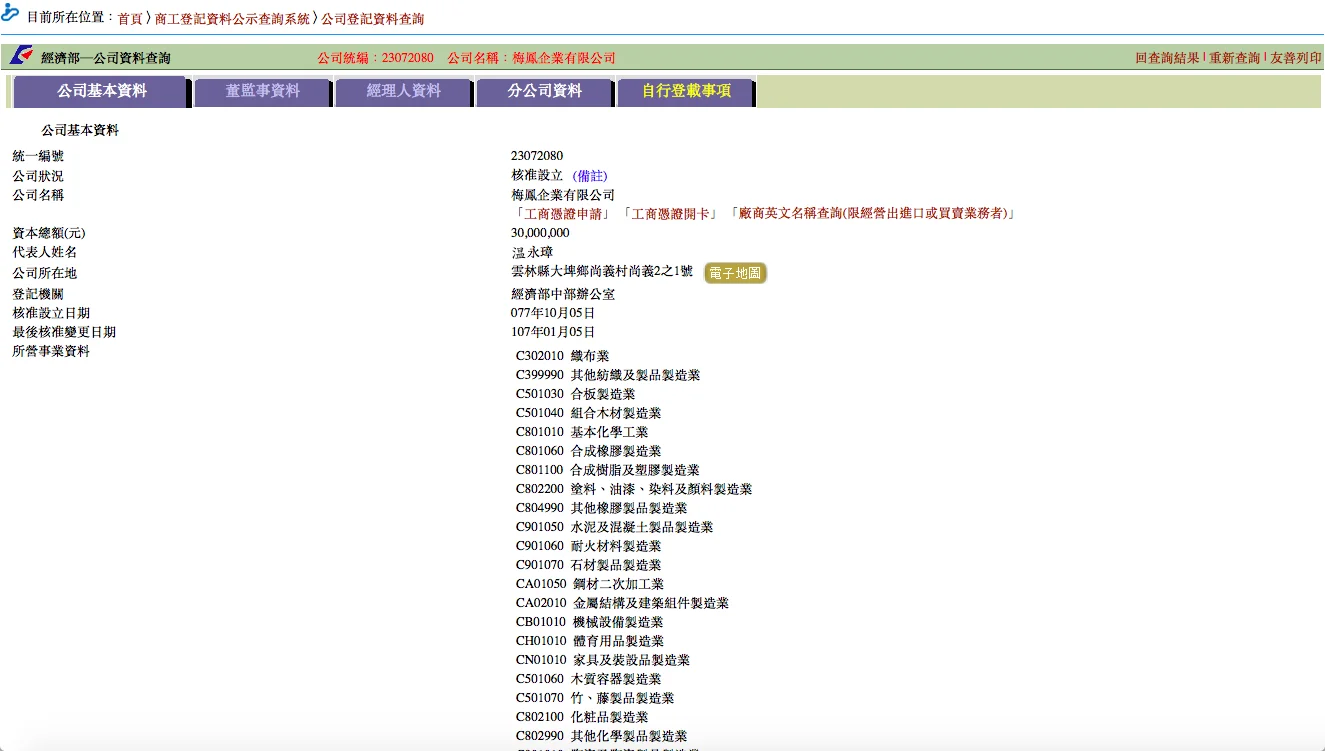Open the (備註) note link

coord(590,176)
